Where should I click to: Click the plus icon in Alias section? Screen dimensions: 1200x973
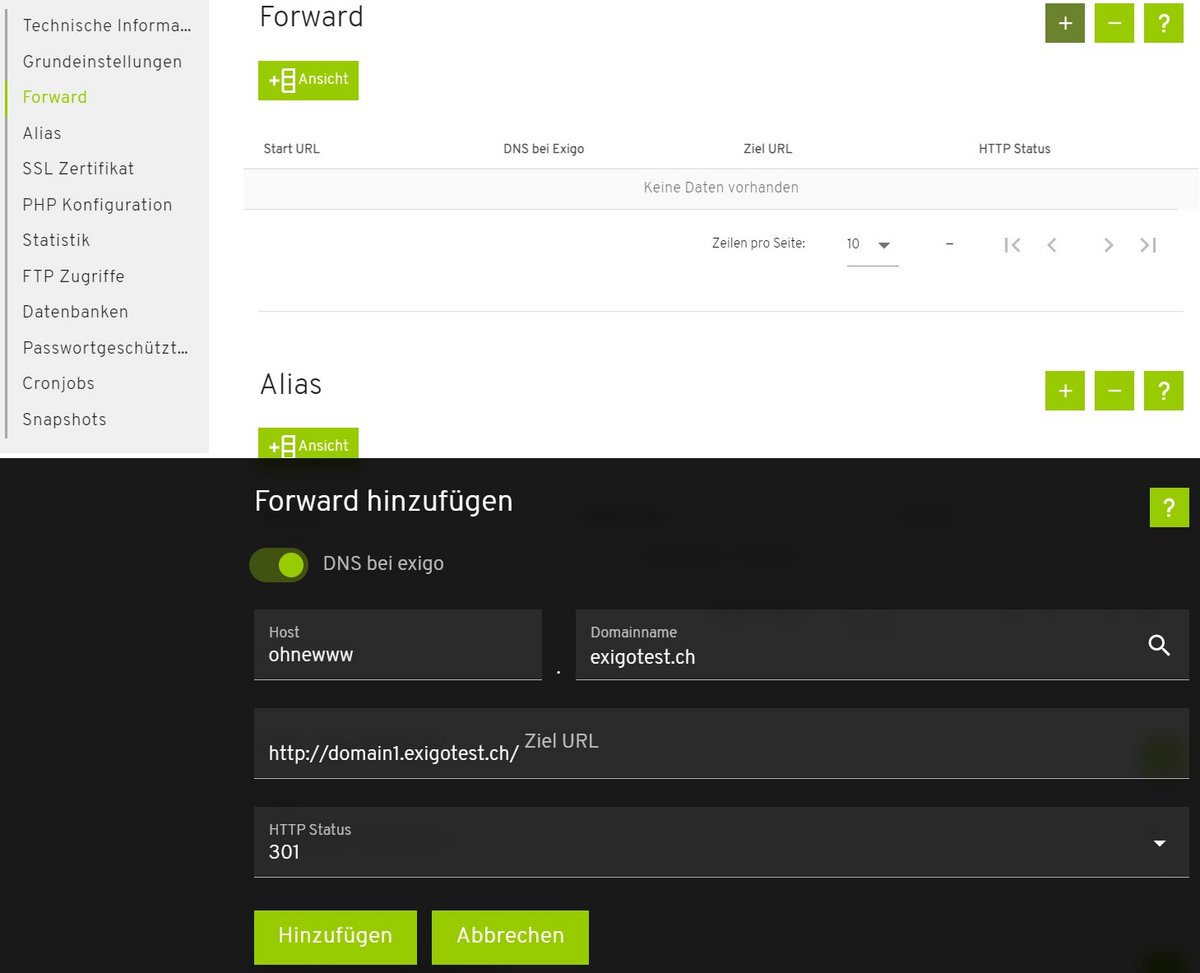click(x=1064, y=391)
